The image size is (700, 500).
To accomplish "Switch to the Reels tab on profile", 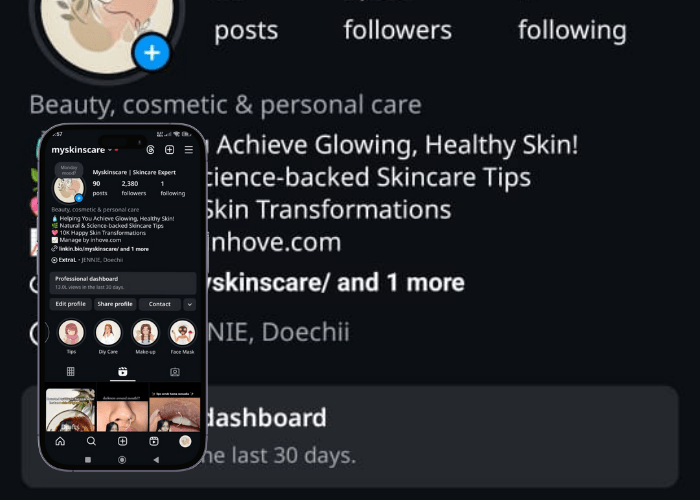I will click(x=122, y=371).
